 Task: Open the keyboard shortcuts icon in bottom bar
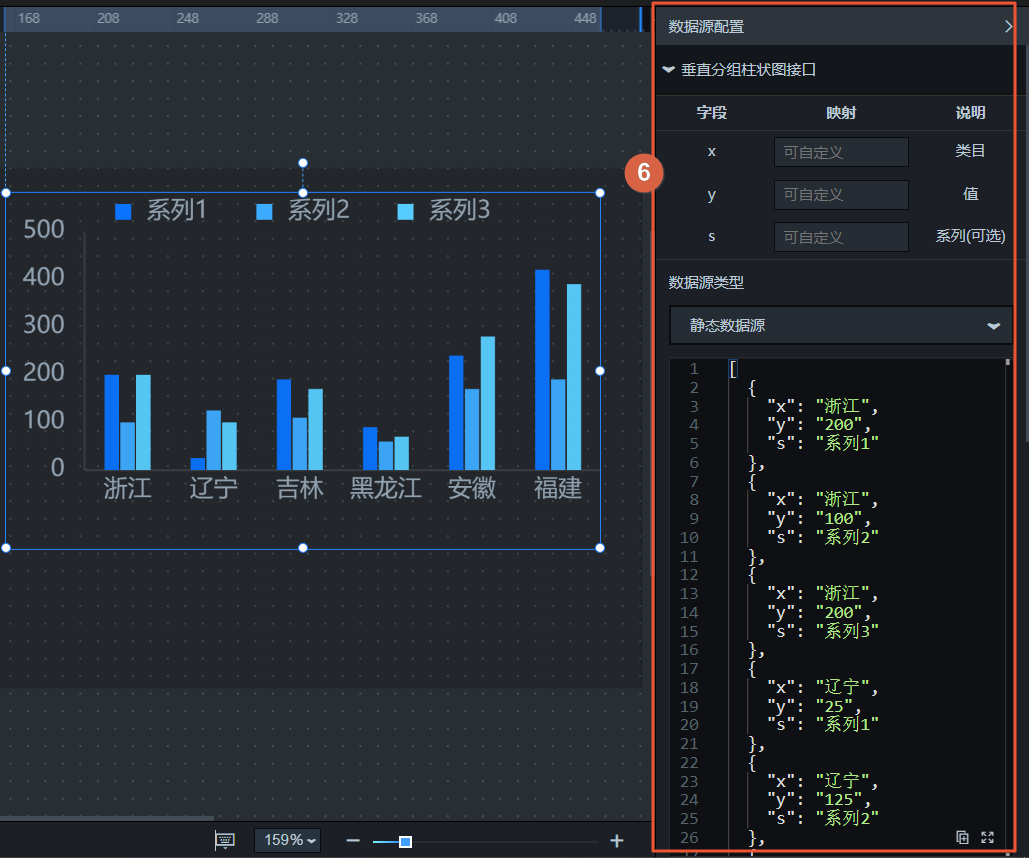coord(224,840)
